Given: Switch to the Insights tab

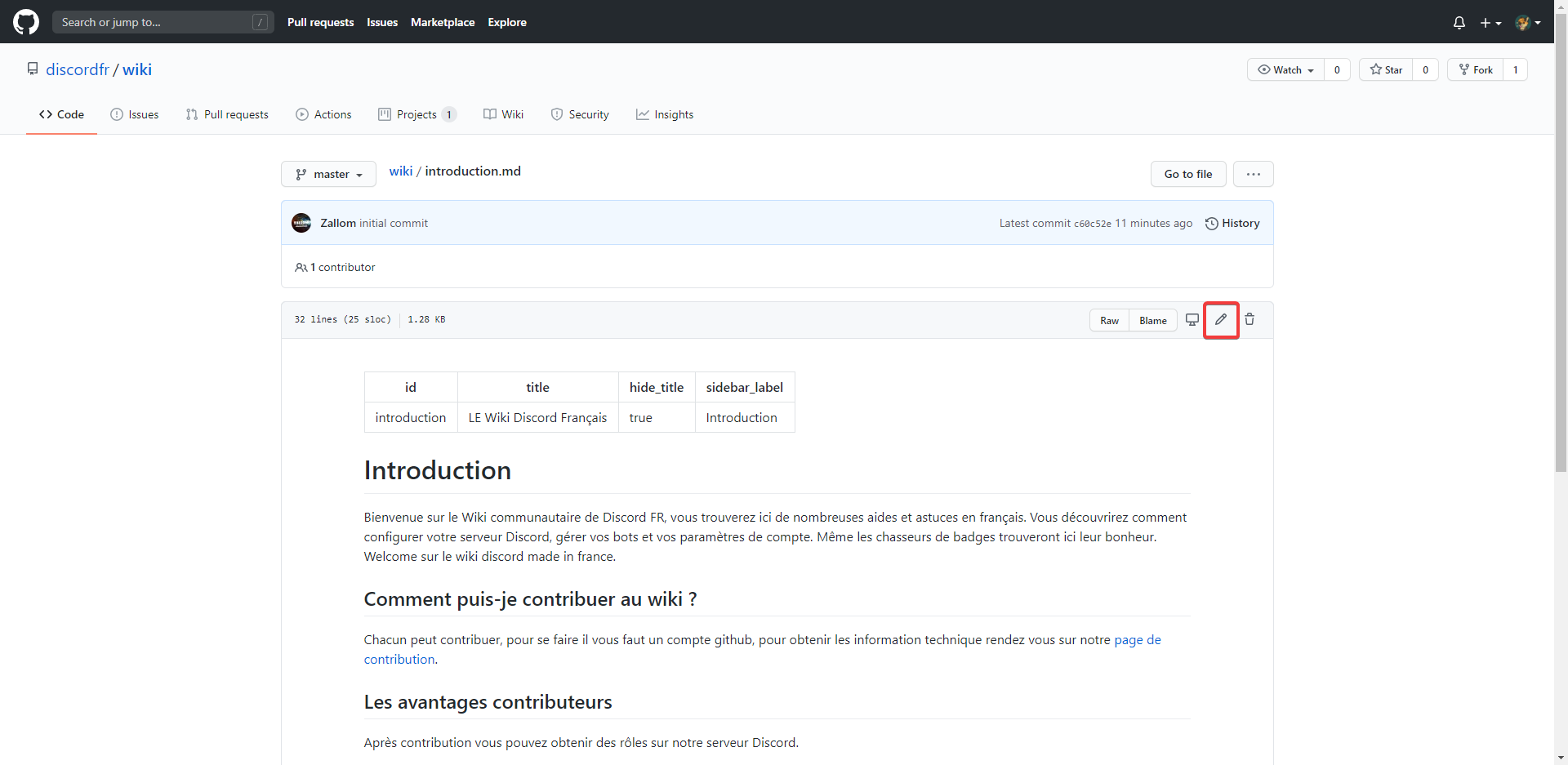Looking at the screenshot, I should click(x=665, y=114).
